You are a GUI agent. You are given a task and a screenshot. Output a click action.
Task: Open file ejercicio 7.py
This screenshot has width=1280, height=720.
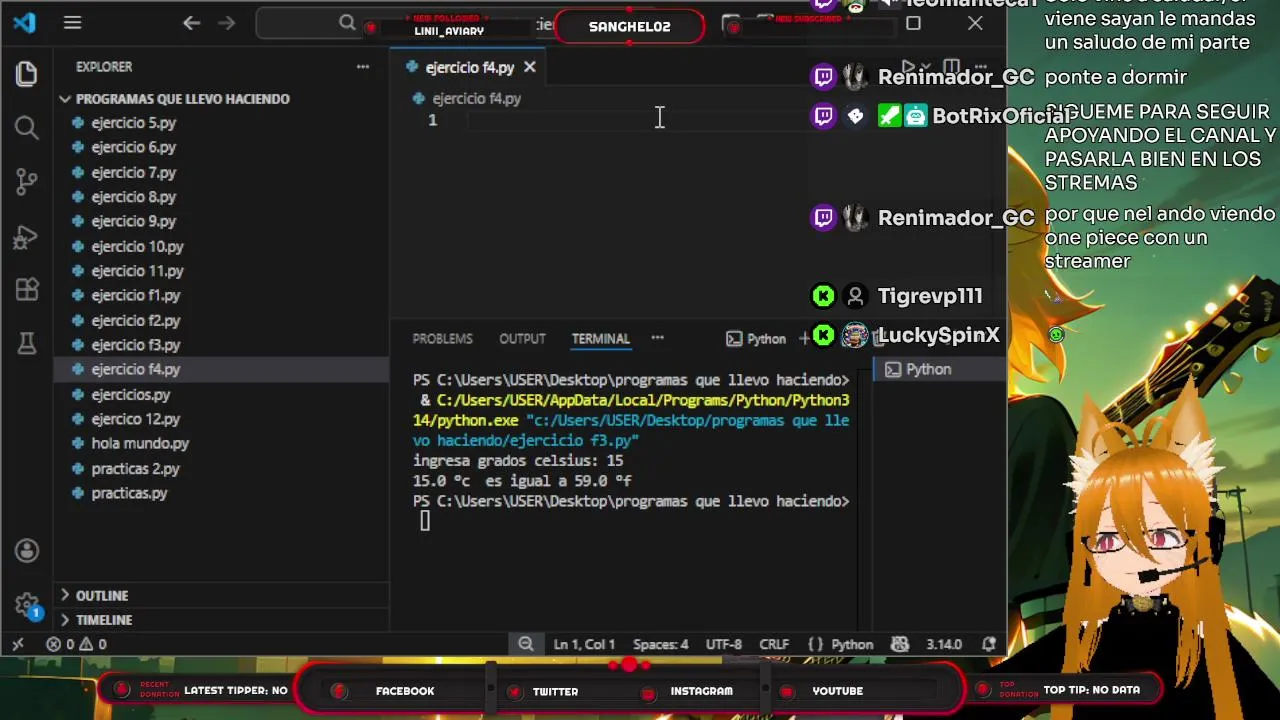coord(133,172)
